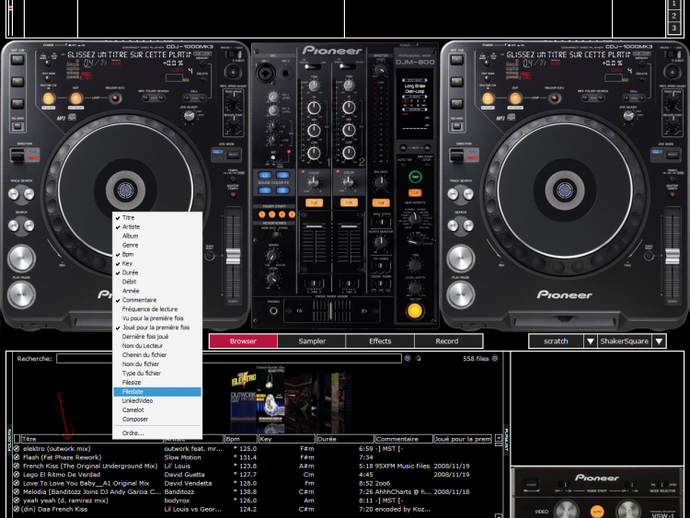Click the reloop/exit button on the left deck
The width and height of the screenshot is (690, 518).
115,98
